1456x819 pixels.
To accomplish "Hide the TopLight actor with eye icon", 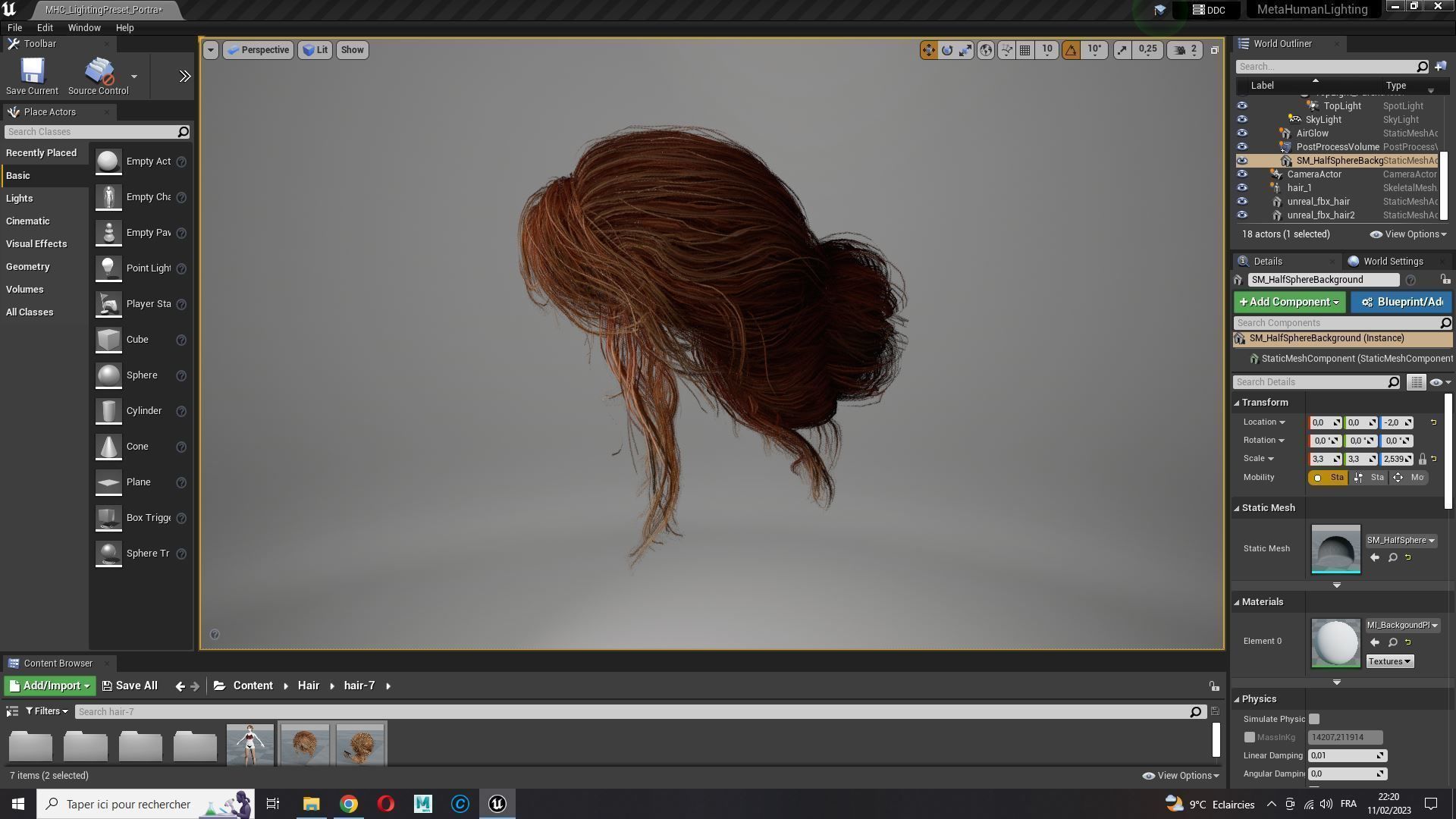I will click(x=1242, y=106).
